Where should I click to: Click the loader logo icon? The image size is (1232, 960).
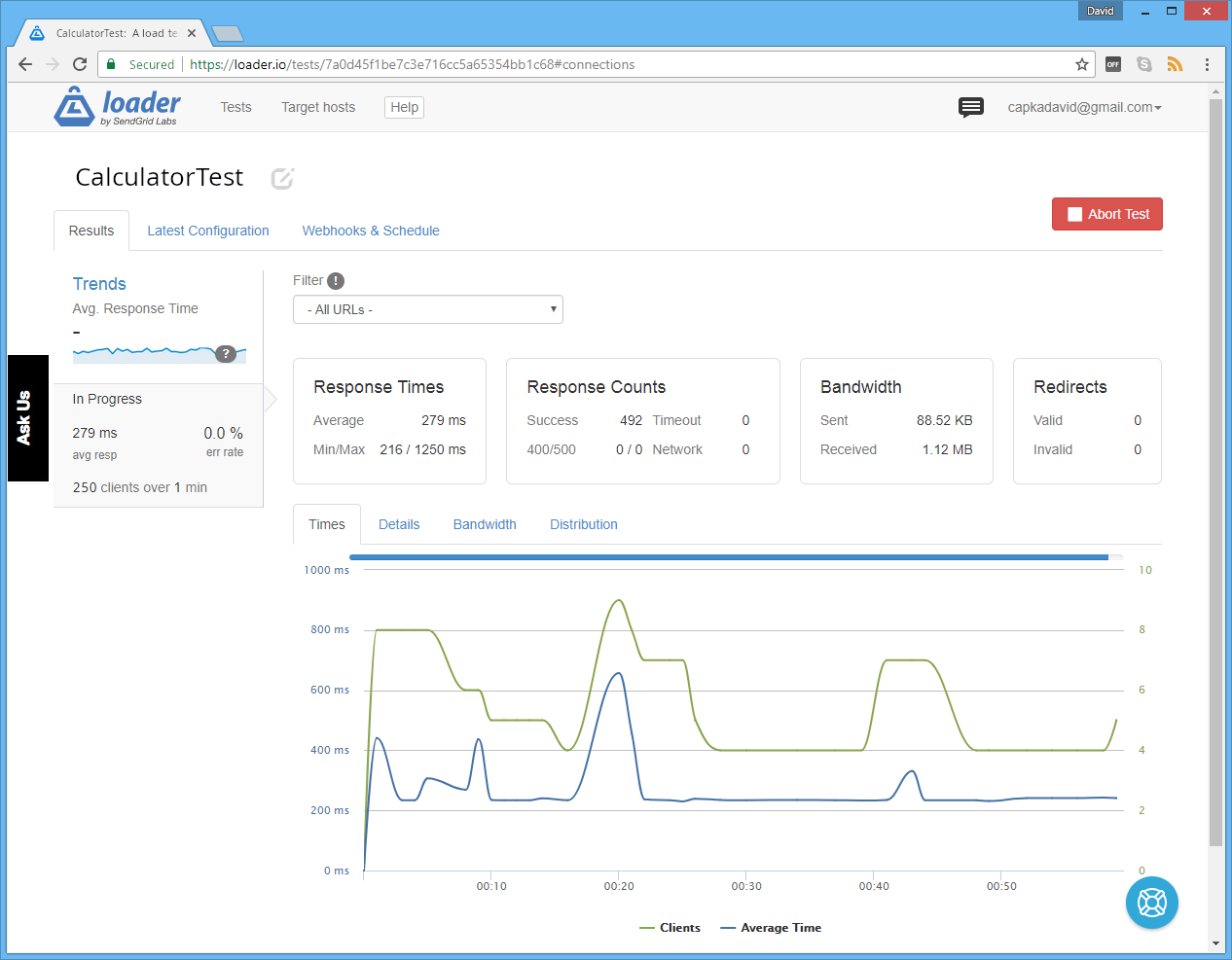74,107
